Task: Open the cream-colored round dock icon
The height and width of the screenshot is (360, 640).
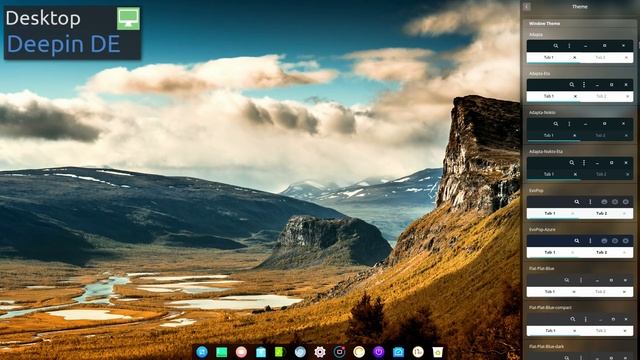Action: [x=359, y=352]
